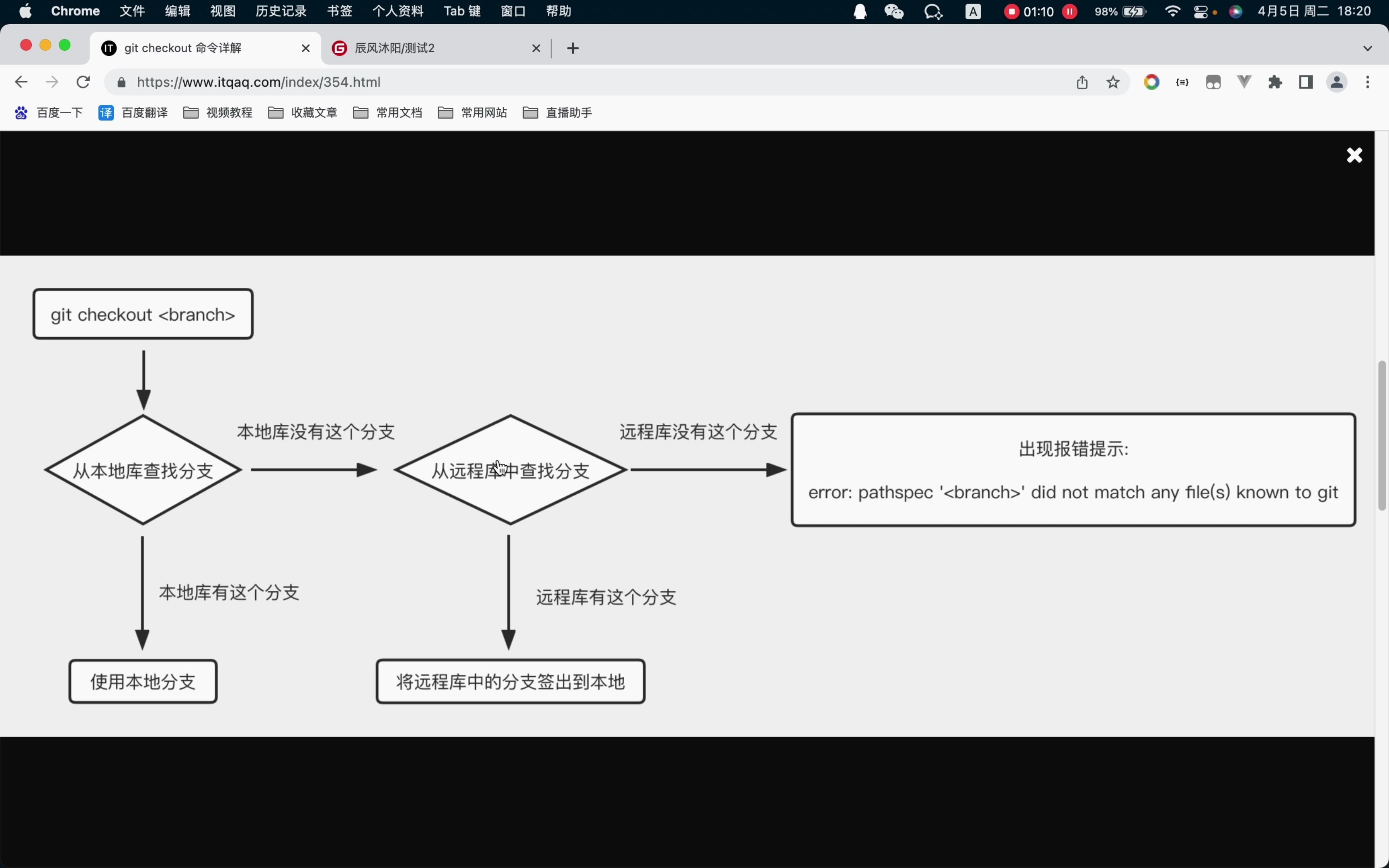Click the '本地库没有这个分支' label
This screenshot has height=868, width=1389.
click(316, 432)
